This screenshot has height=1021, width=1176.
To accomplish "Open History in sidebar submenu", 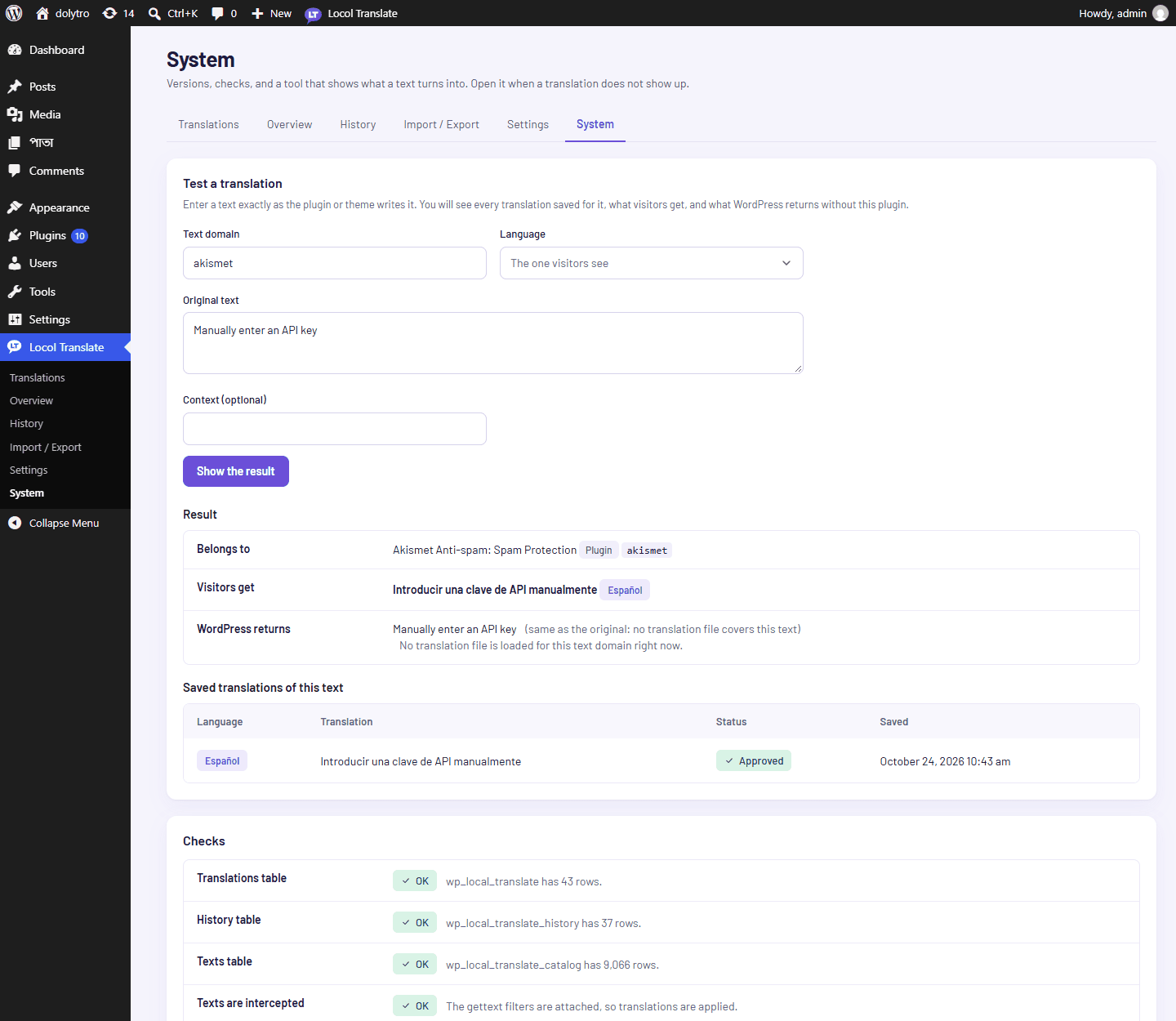I will coord(27,423).
